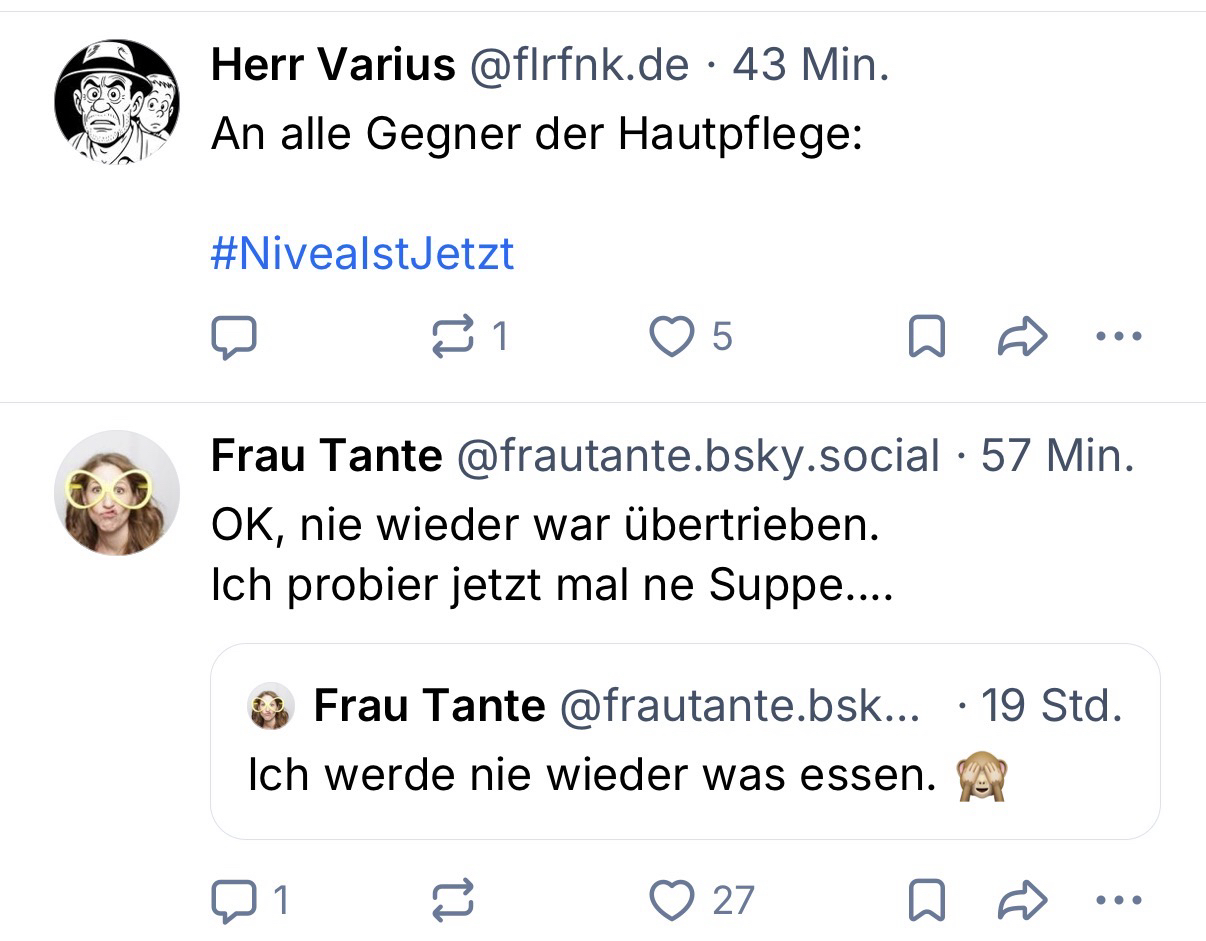The width and height of the screenshot is (1206, 941).
Task: Like Frau Tante's Suppe post
Action: [x=671, y=901]
